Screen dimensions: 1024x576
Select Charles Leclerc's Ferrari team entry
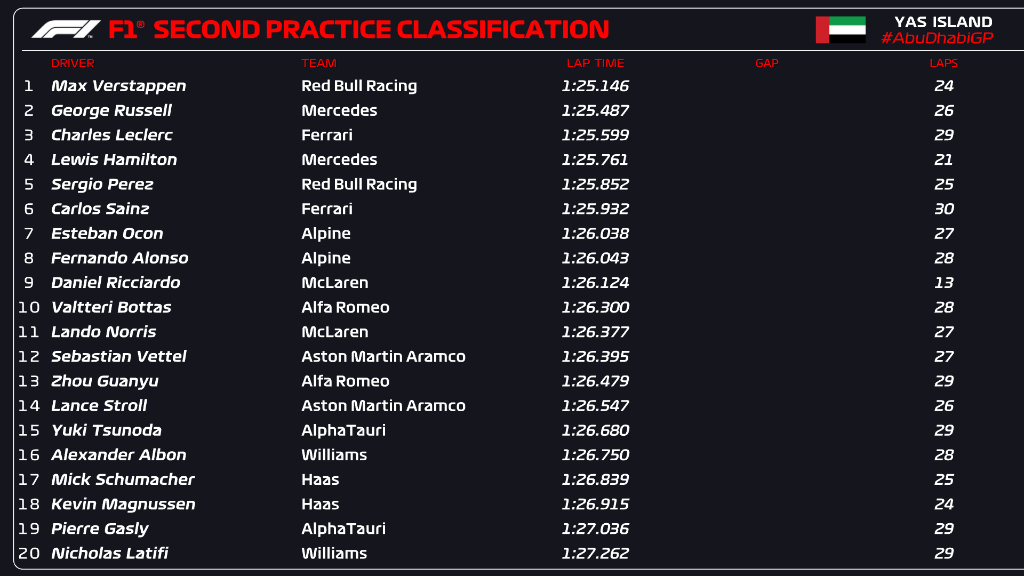327,135
